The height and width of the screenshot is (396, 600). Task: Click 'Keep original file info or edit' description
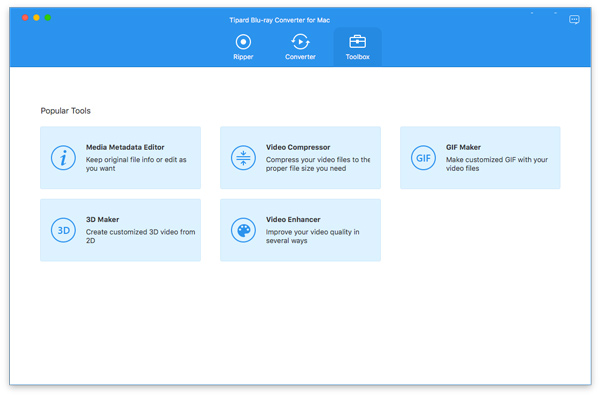(136, 164)
